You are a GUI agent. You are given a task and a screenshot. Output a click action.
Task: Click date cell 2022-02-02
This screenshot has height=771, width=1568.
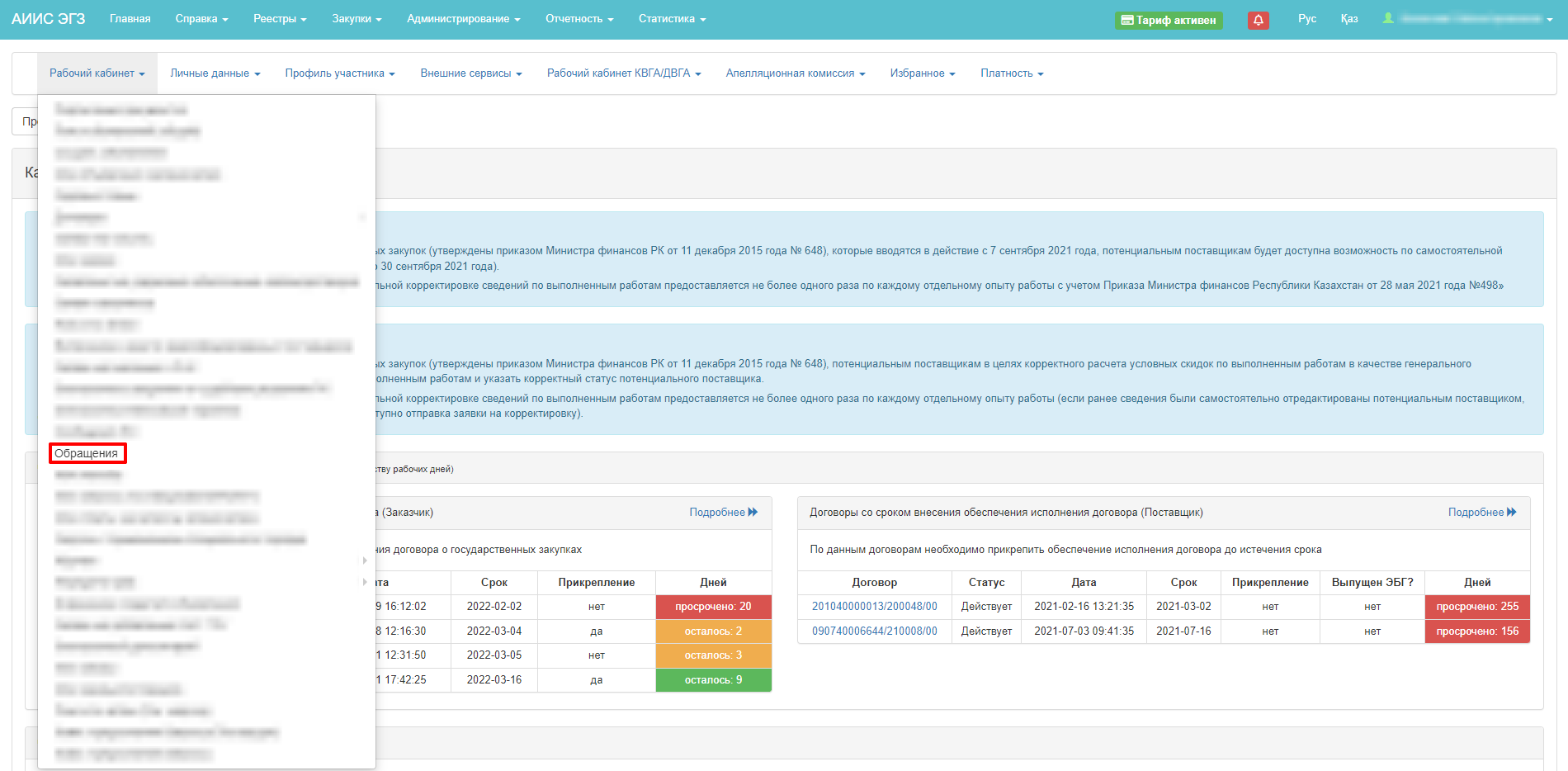pyautogui.click(x=494, y=607)
